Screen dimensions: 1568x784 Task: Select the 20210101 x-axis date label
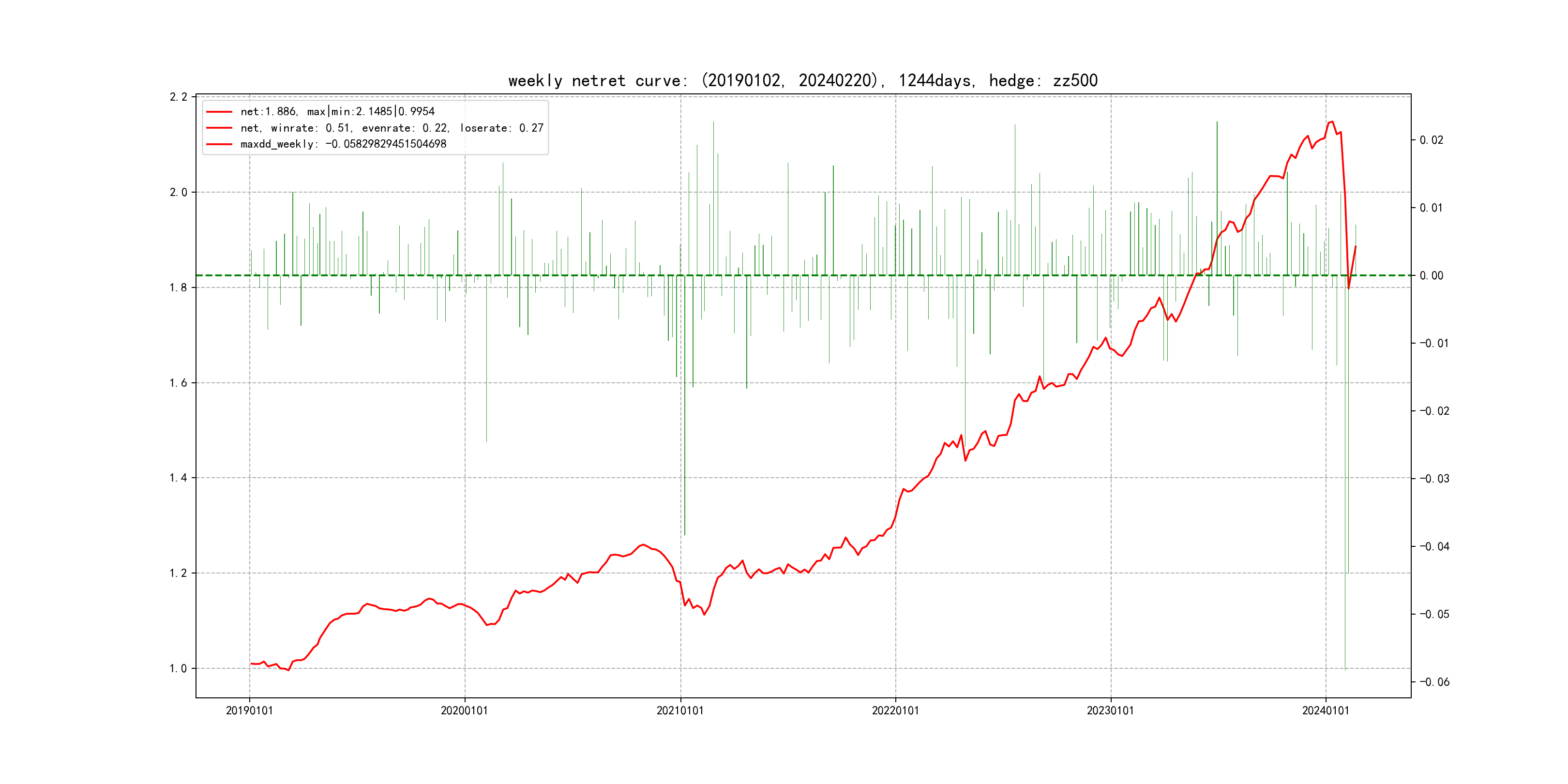(x=680, y=711)
